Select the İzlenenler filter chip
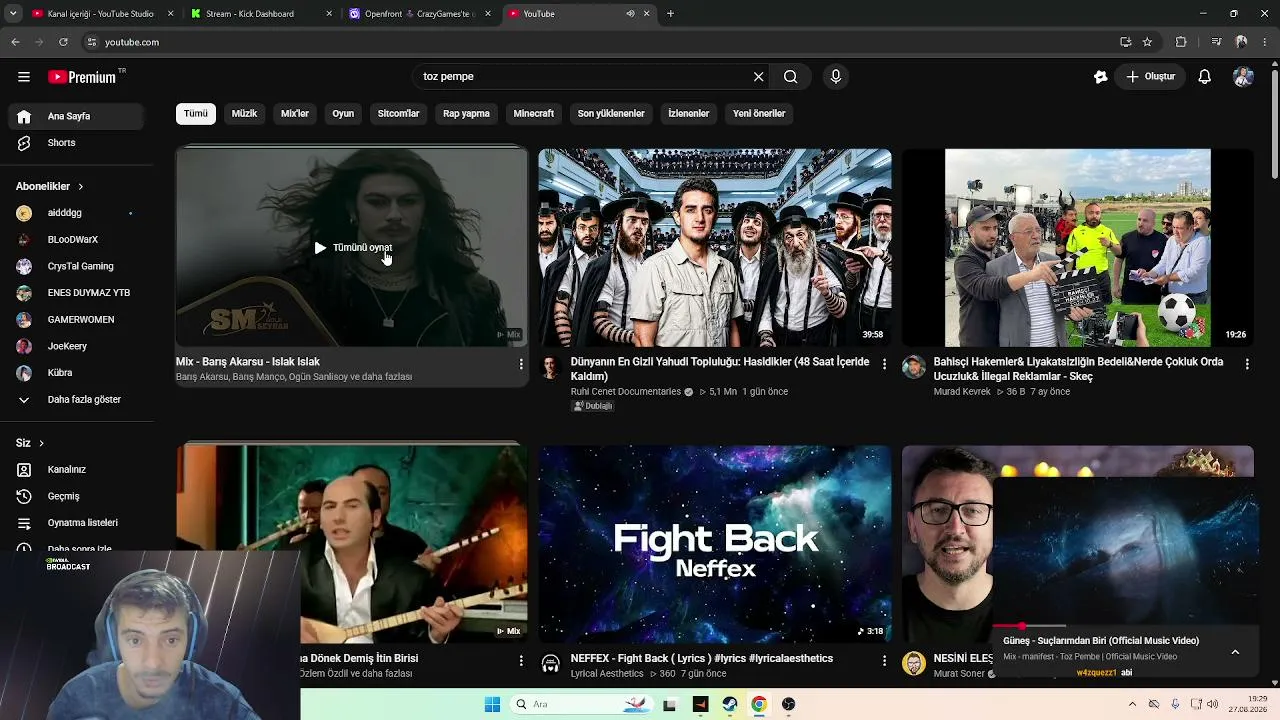The image size is (1280, 720). (x=689, y=114)
